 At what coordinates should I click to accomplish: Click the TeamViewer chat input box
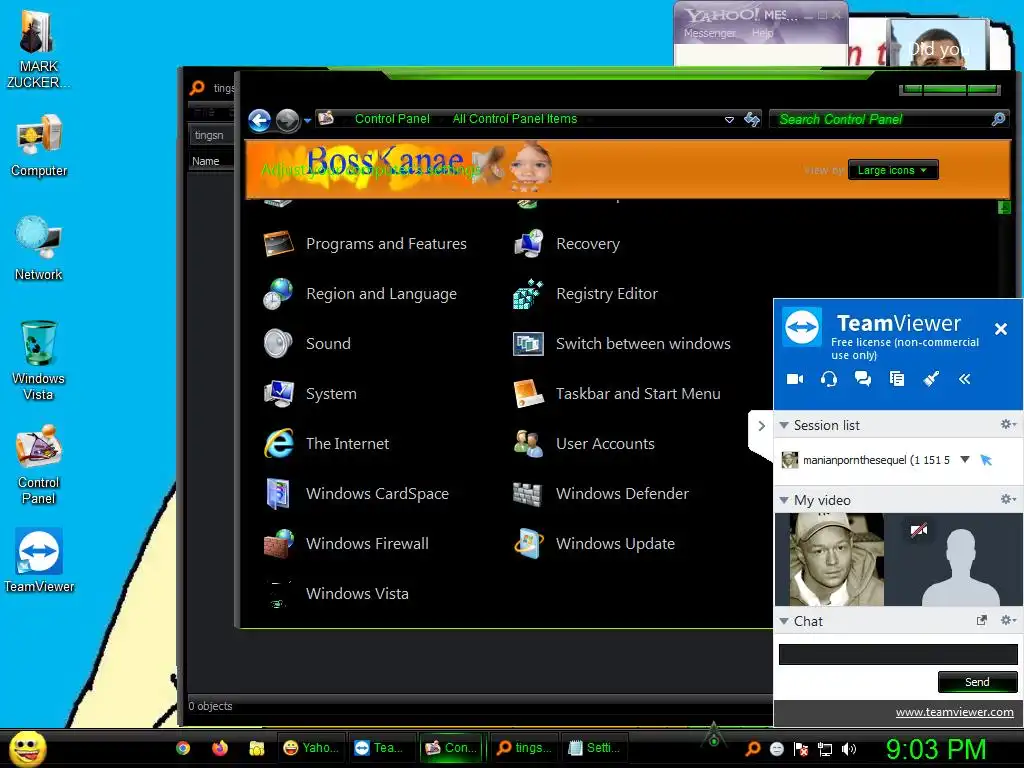tap(898, 654)
